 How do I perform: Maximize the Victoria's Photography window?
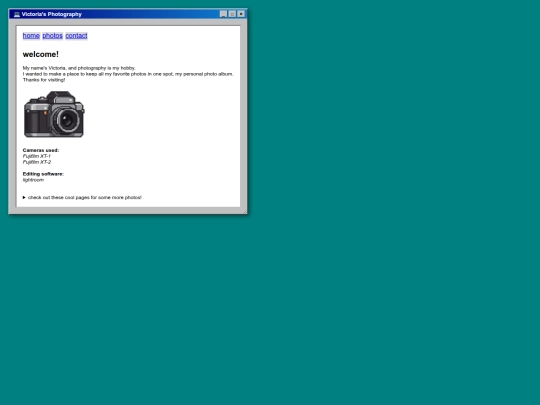coord(232,14)
